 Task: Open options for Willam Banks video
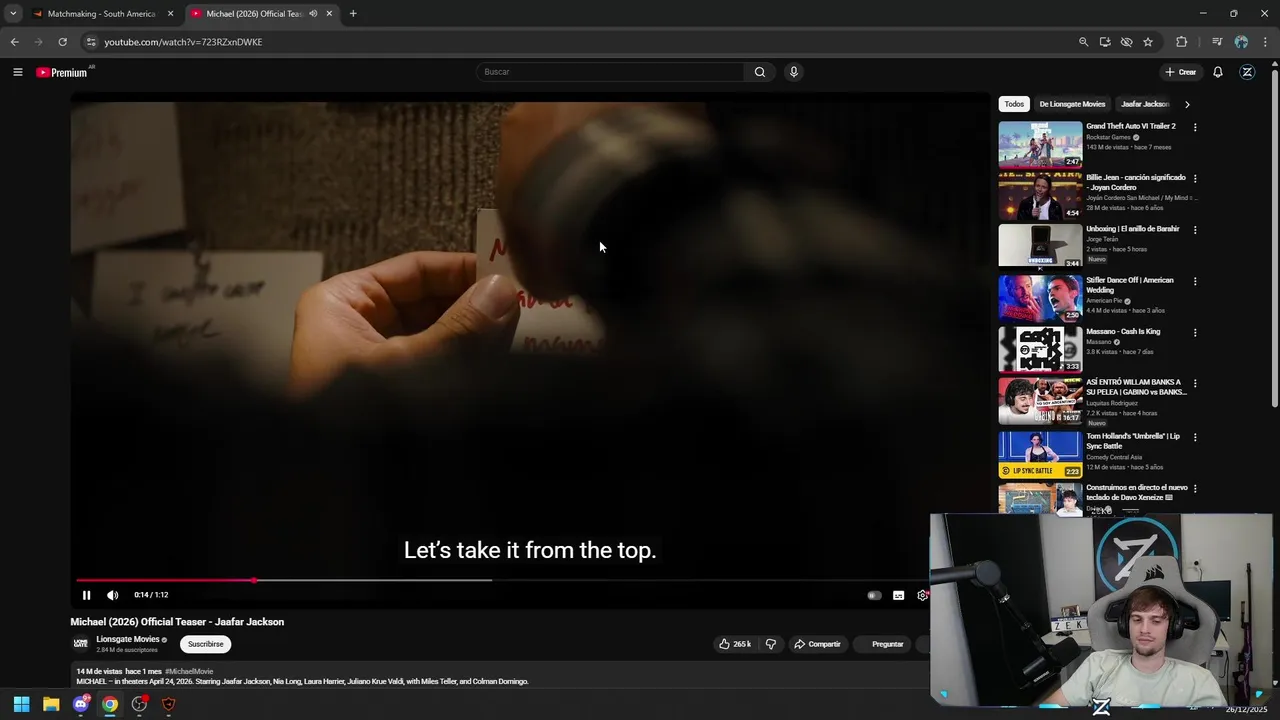1195,383
